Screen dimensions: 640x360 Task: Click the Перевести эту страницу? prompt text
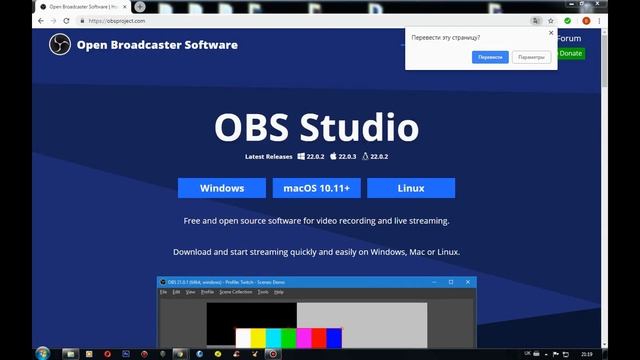[445, 38]
